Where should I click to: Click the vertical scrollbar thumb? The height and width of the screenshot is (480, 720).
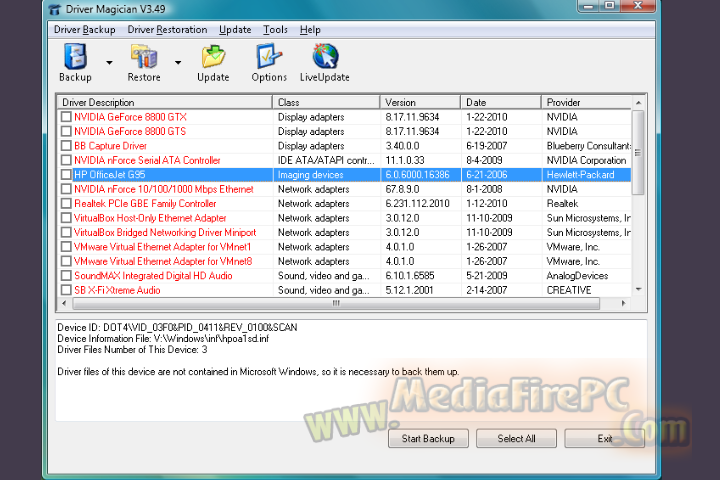pyautogui.click(x=638, y=152)
